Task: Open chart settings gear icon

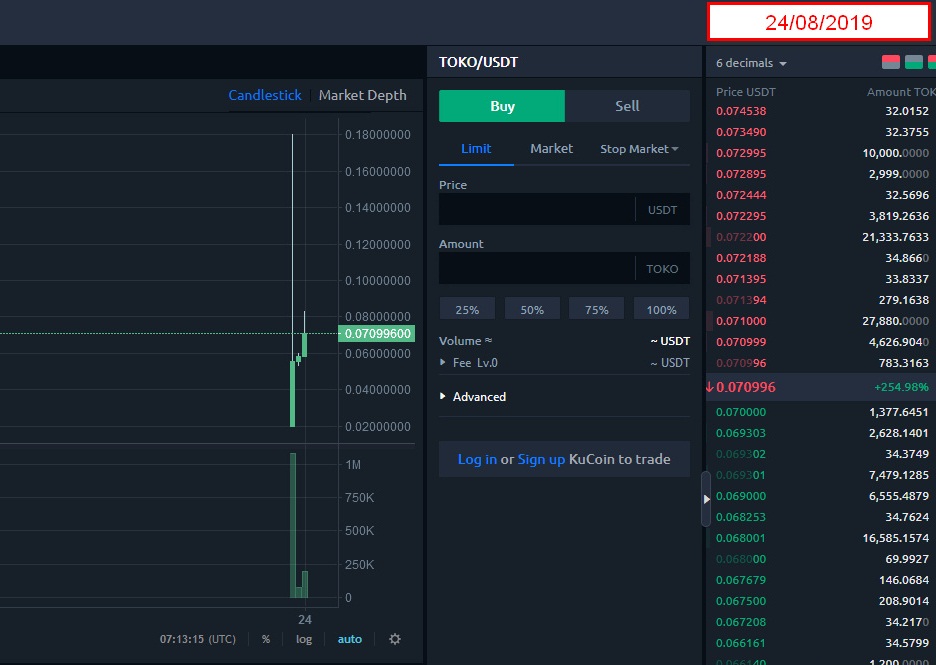Action: (395, 639)
